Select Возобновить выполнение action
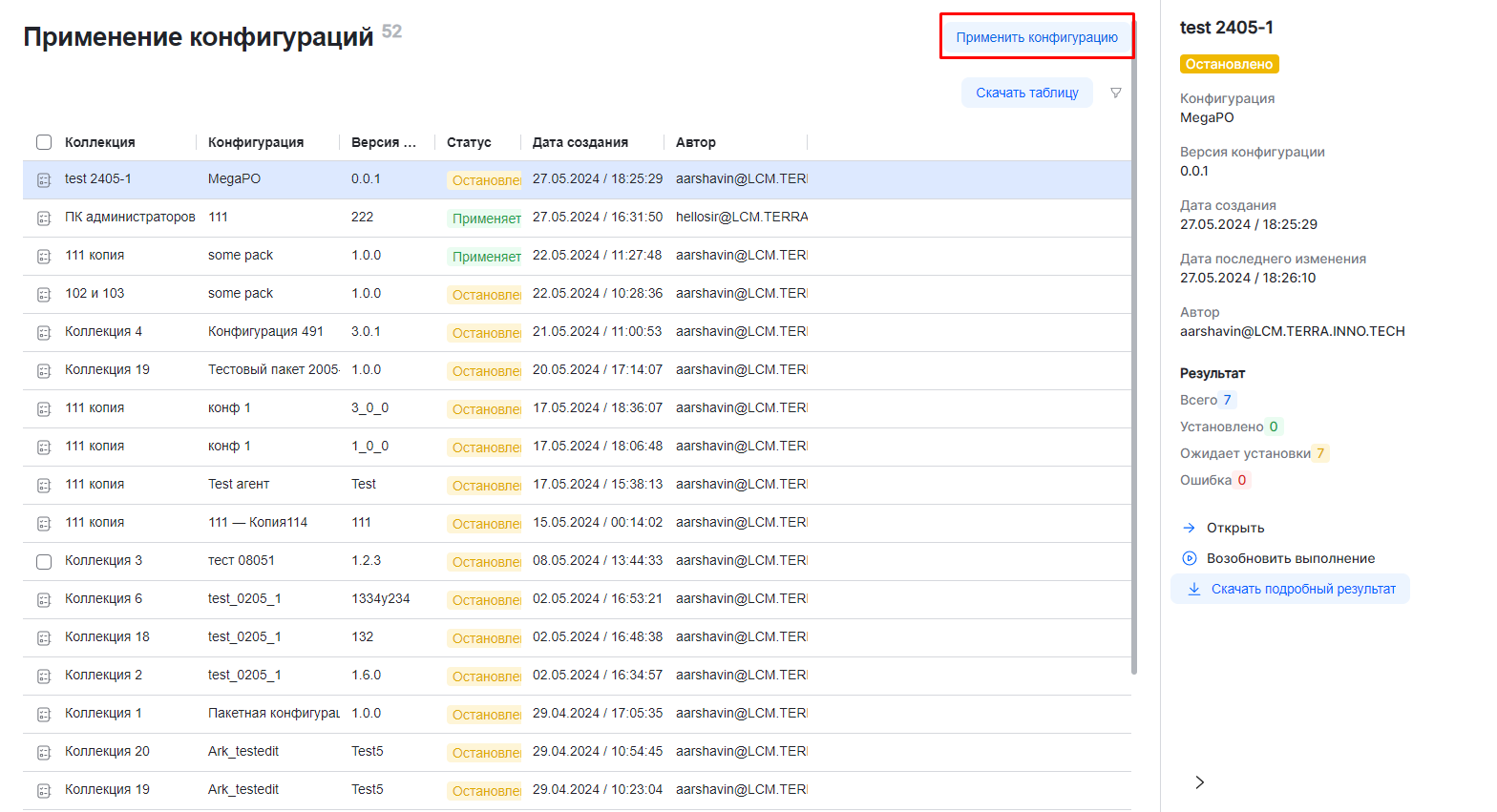This screenshot has height=812, width=1497. (1290, 558)
